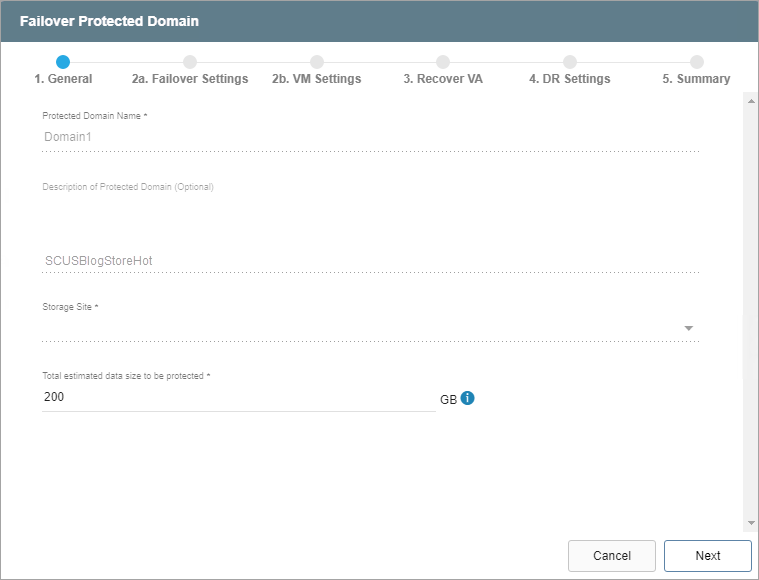Click the scroll up arrow
The image size is (759, 580).
(x=751, y=100)
